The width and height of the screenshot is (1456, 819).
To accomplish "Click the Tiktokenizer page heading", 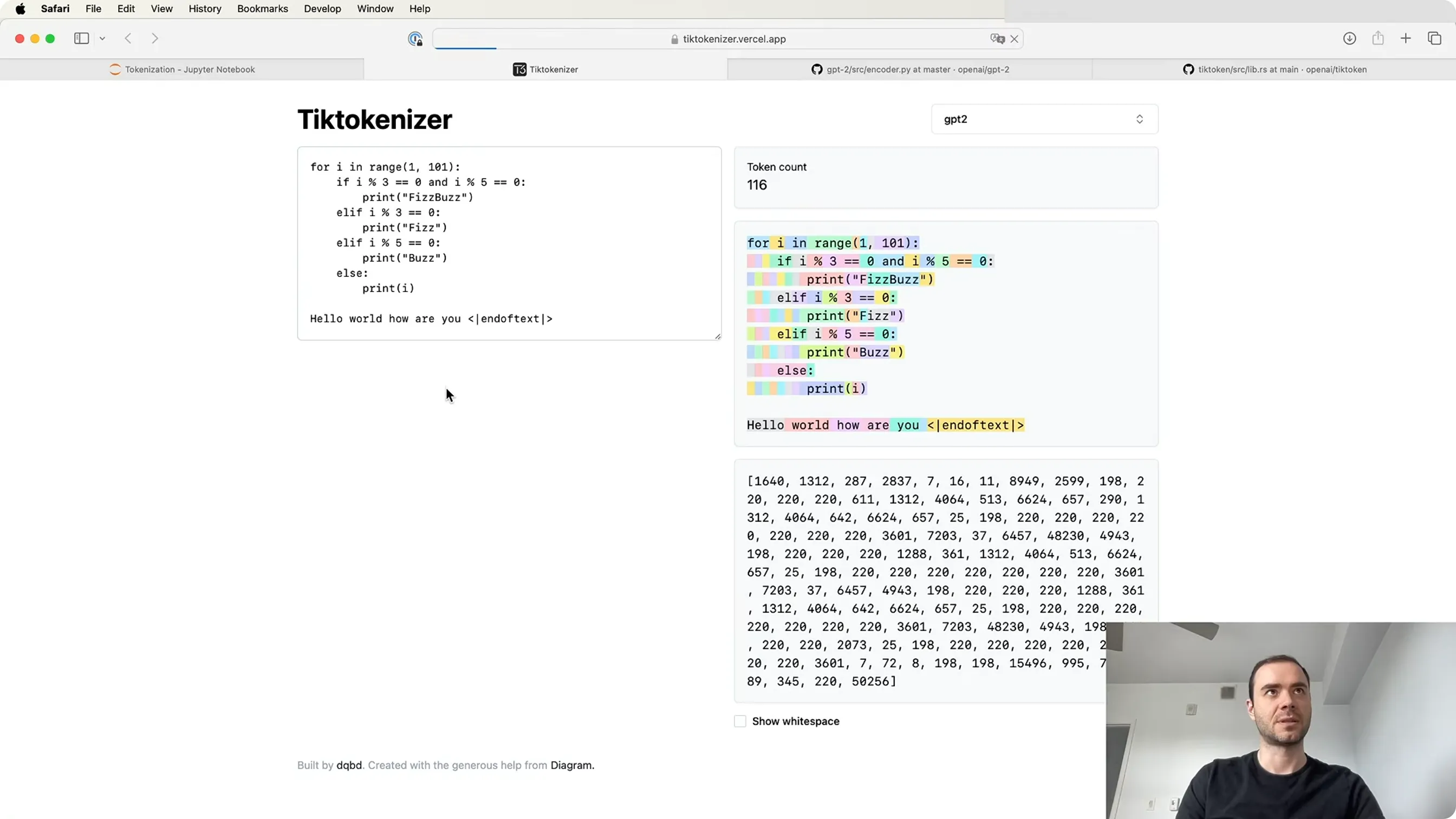I will click(375, 119).
